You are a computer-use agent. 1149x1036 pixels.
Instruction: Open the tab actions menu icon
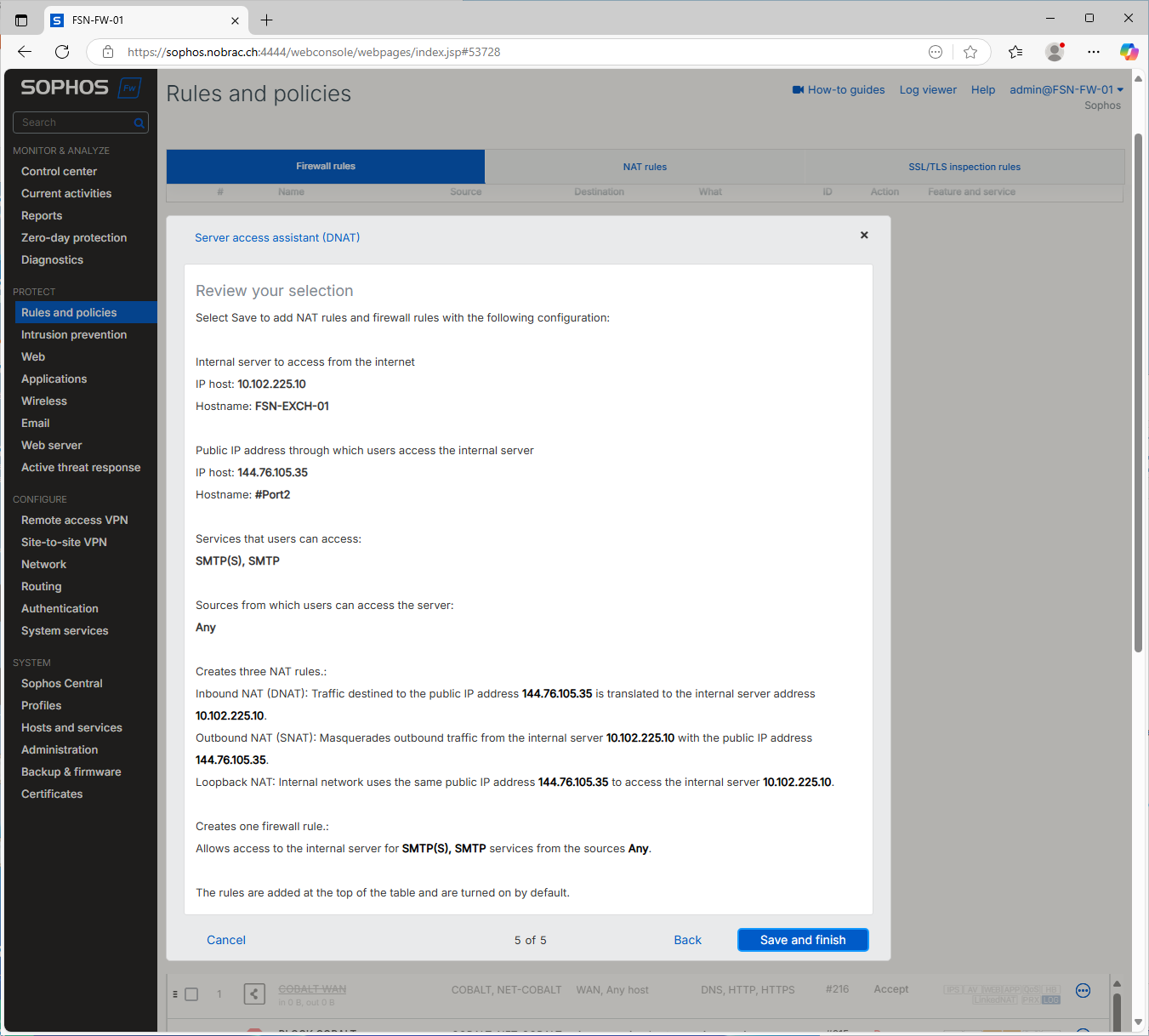pyautogui.click(x=21, y=20)
